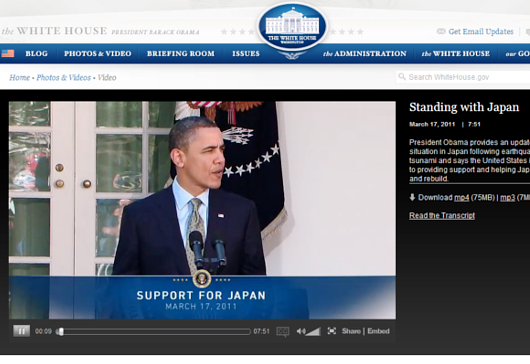Click Share under the video
Image resolution: width=530 pixels, height=364 pixels.
coord(351,331)
